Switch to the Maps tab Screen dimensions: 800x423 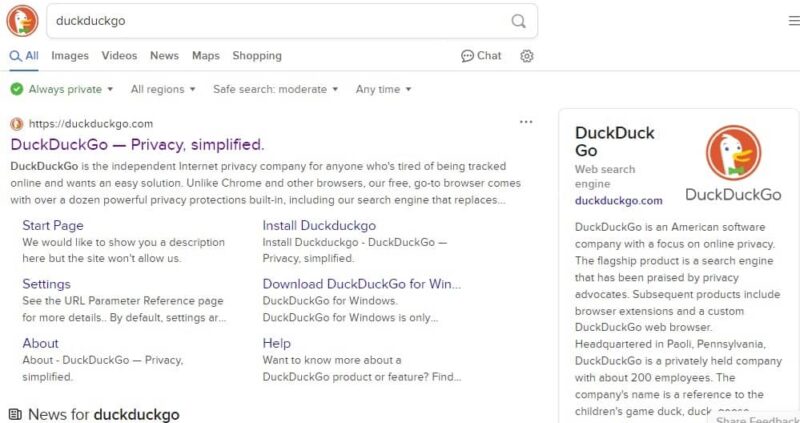[206, 56]
